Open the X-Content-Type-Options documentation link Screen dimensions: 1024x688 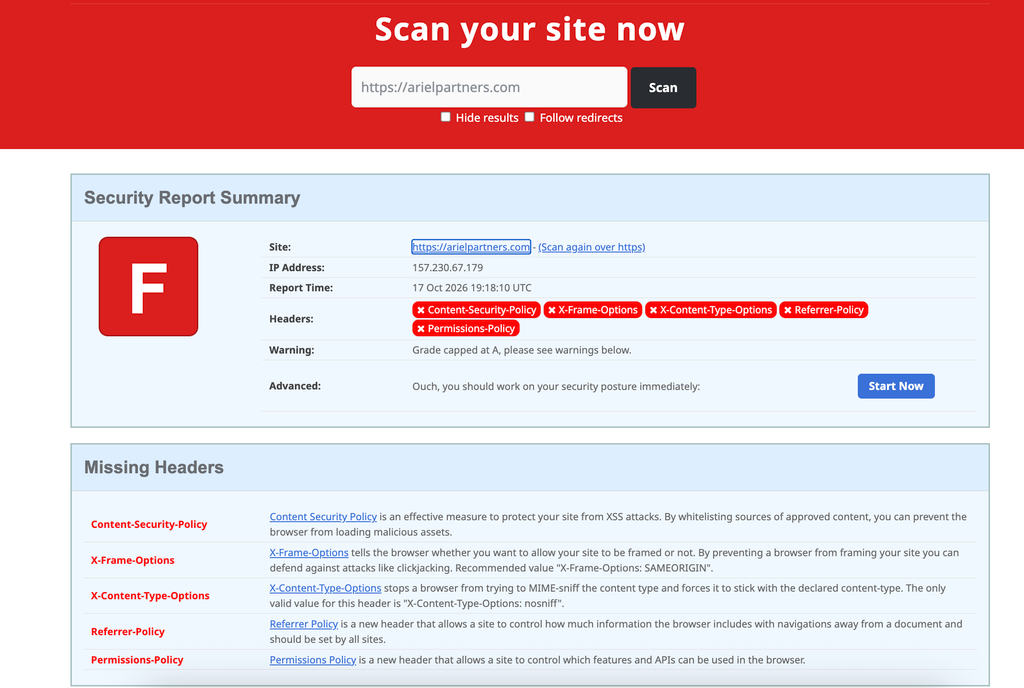pyautogui.click(x=325, y=588)
